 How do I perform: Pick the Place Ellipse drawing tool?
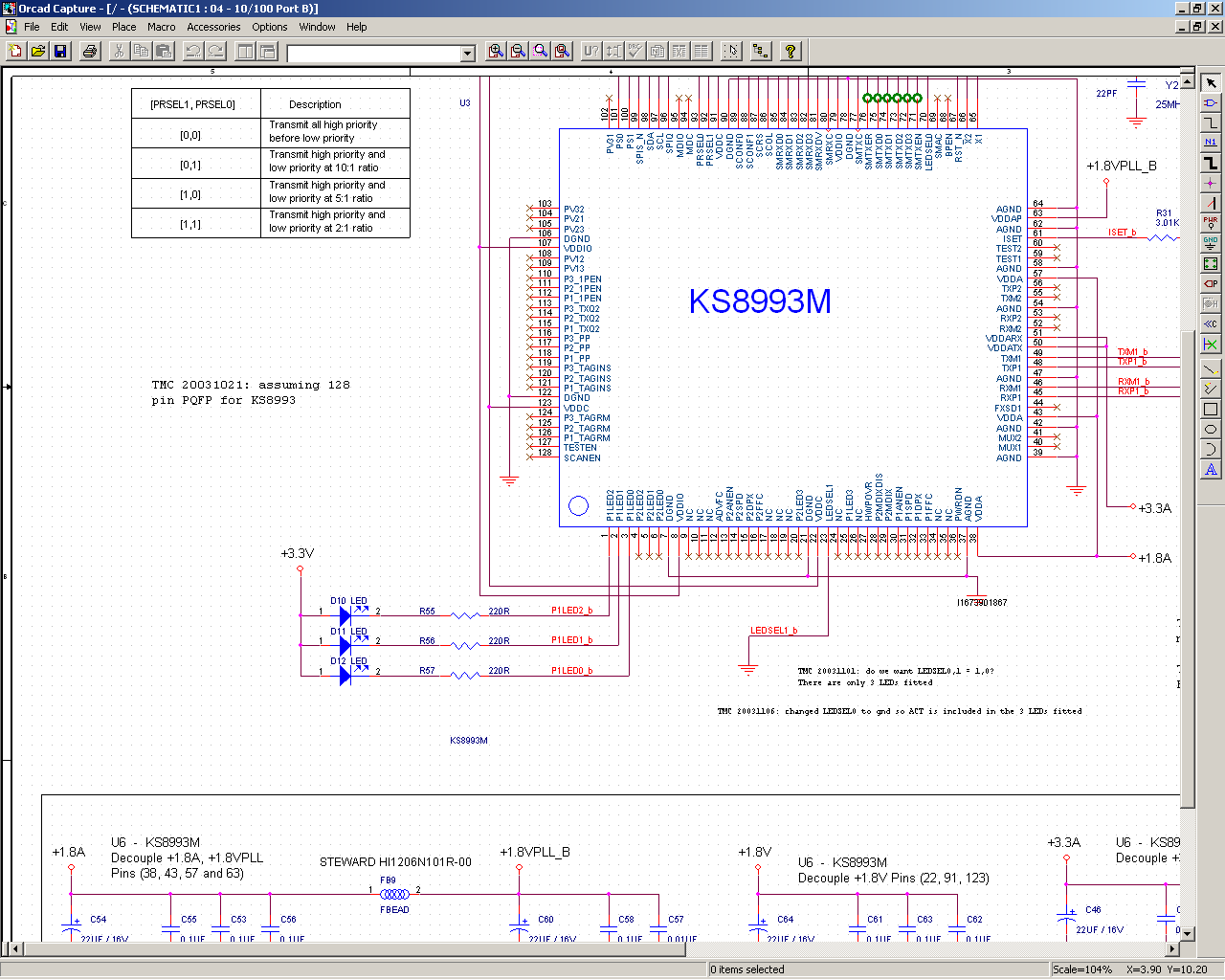1211,429
